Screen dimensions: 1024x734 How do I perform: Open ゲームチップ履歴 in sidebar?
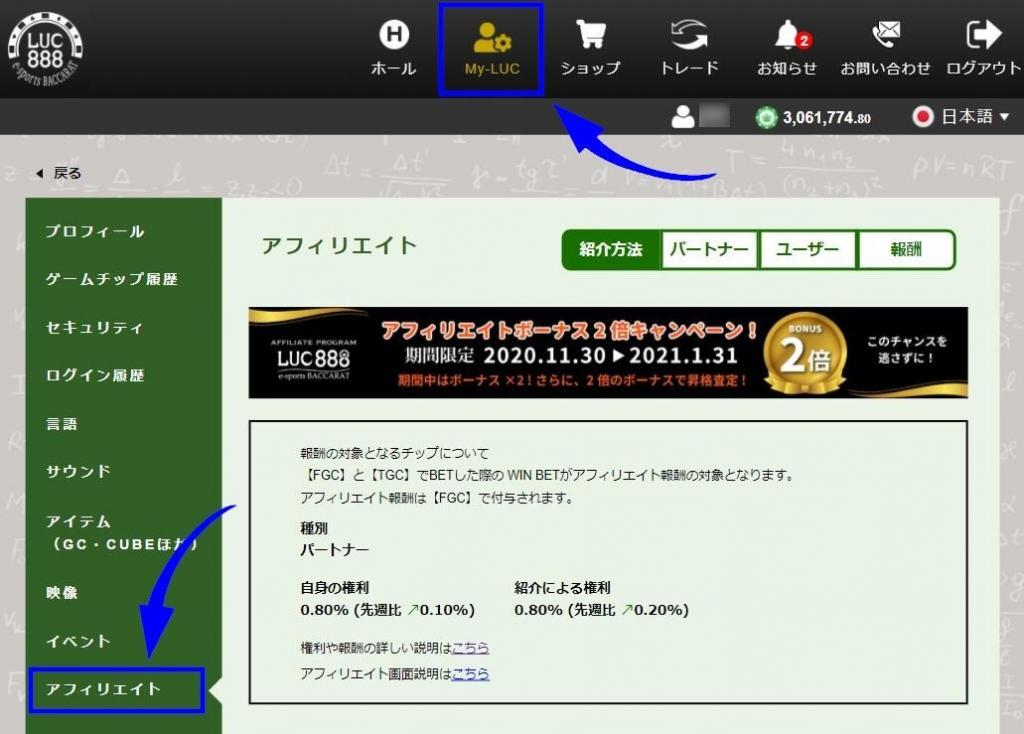pyautogui.click(x=112, y=279)
